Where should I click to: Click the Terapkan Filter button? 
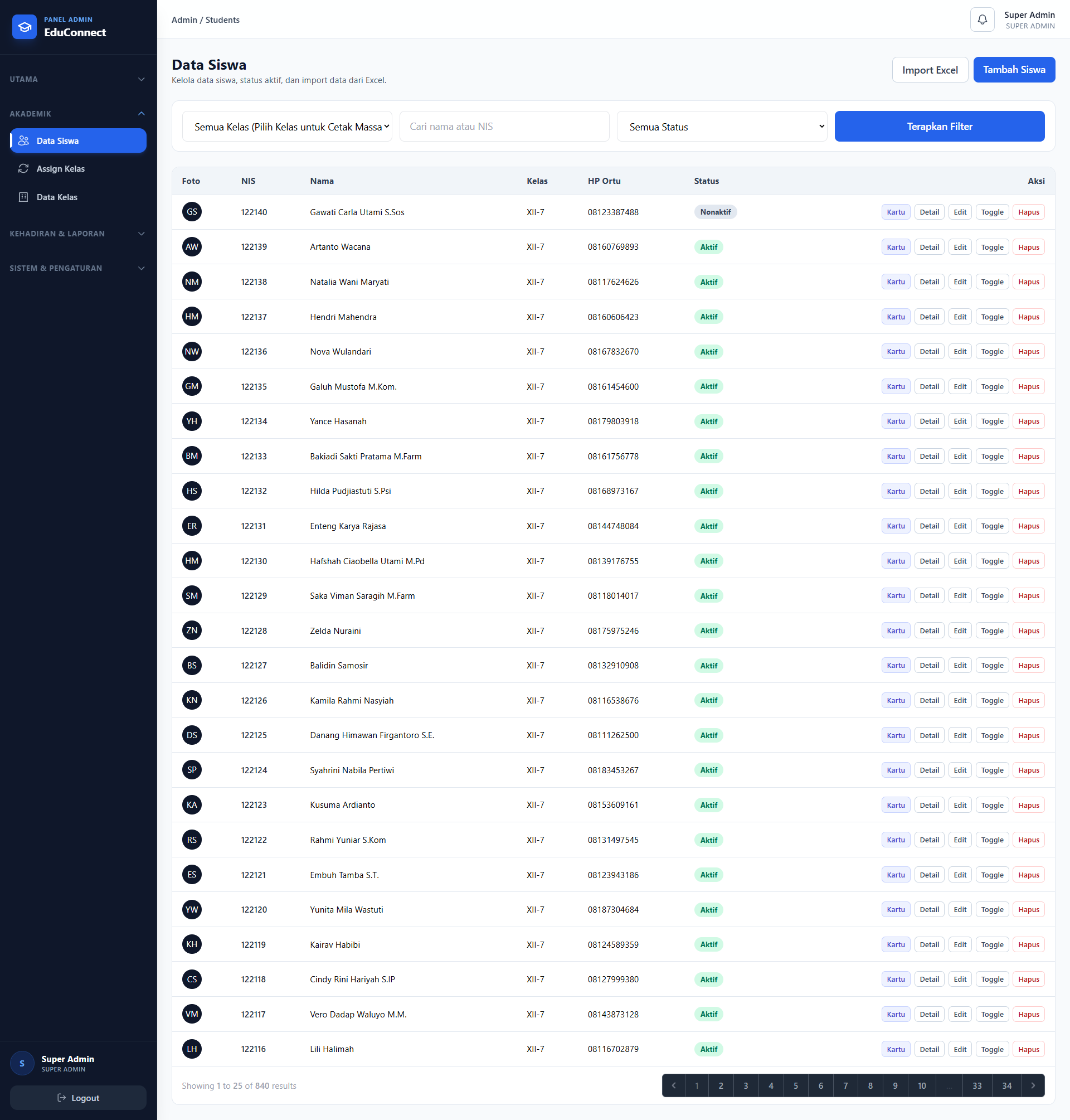click(x=939, y=126)
